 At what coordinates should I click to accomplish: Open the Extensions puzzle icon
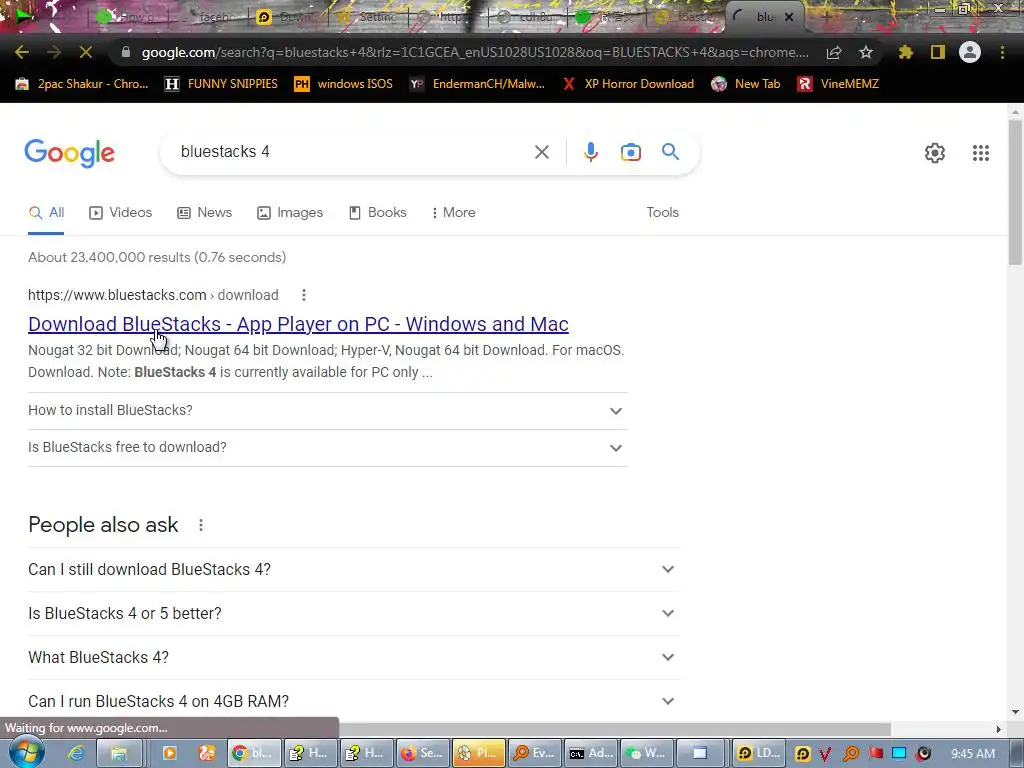pyautogui.click(x=905, y=52)
